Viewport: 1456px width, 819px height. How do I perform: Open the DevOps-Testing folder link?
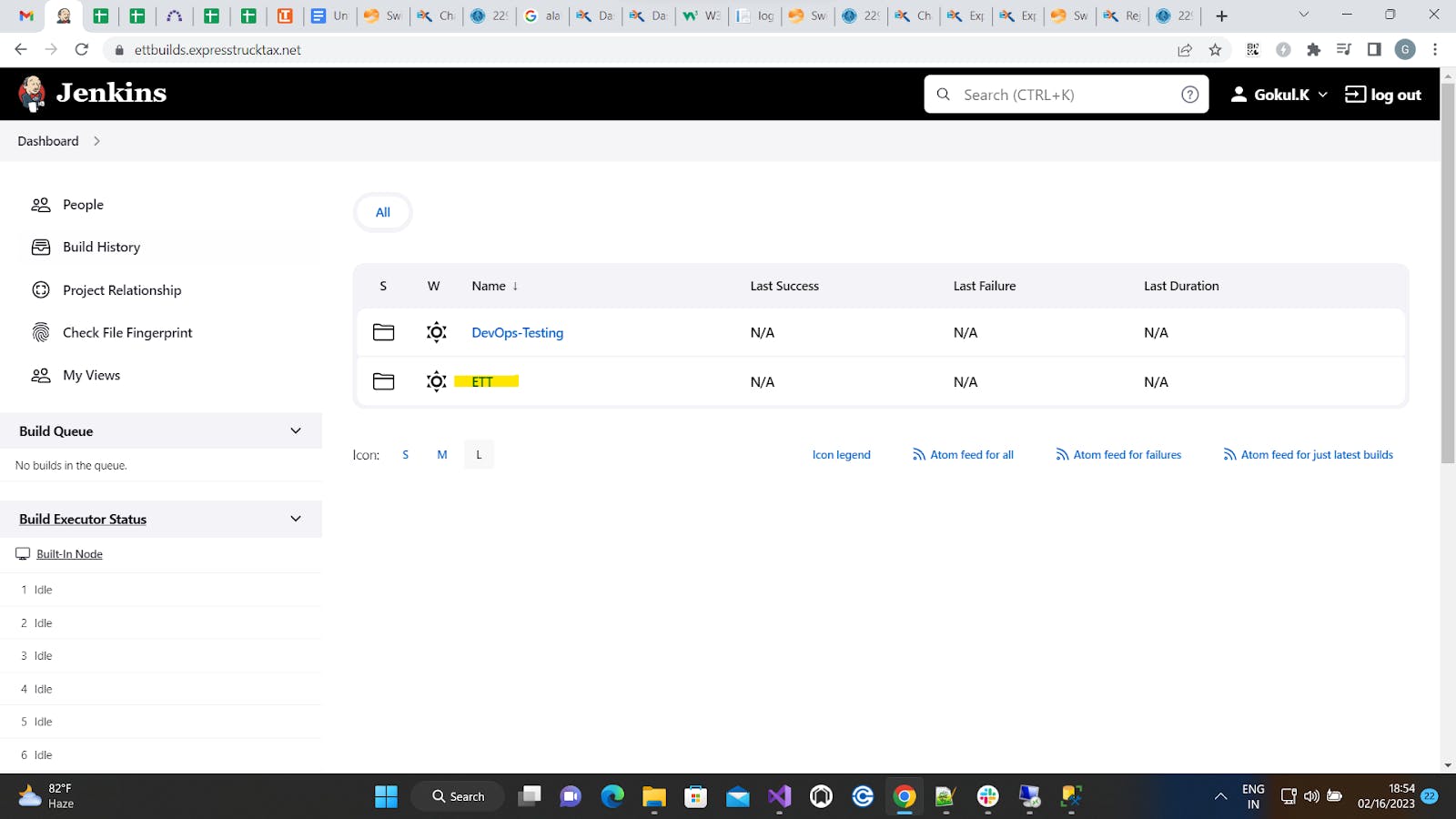pyautogui.click(x=517, y=333)
